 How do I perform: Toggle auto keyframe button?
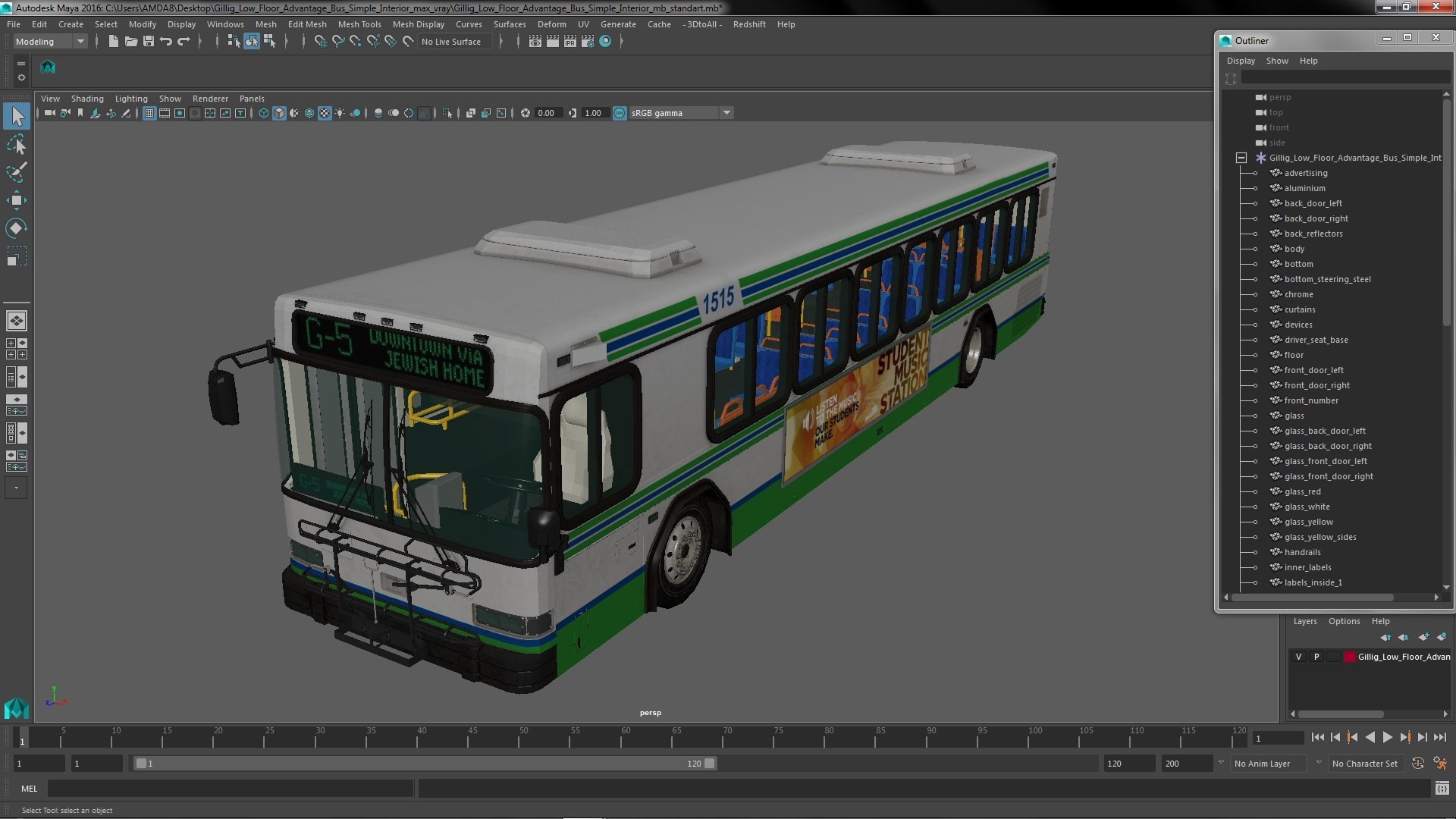(1418, 764)
